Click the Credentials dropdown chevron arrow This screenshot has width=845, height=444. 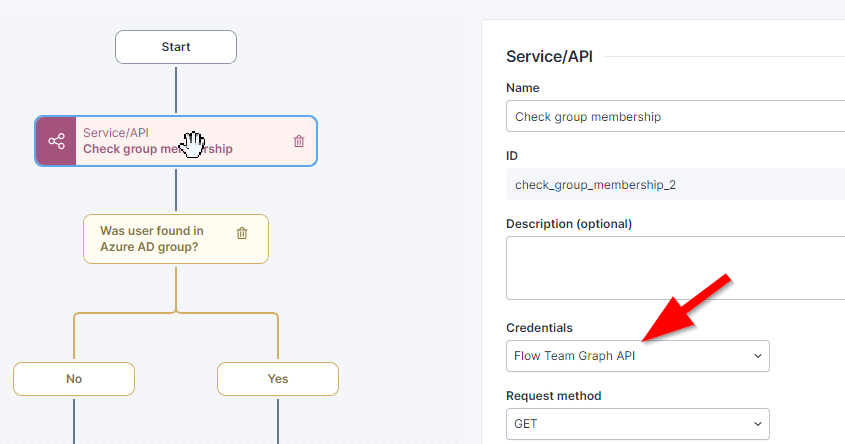coord(756,356)
